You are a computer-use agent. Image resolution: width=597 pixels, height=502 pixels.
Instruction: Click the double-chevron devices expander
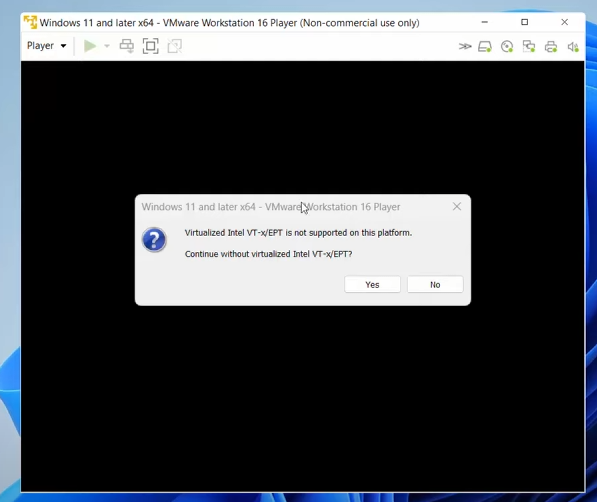[465, 46]
